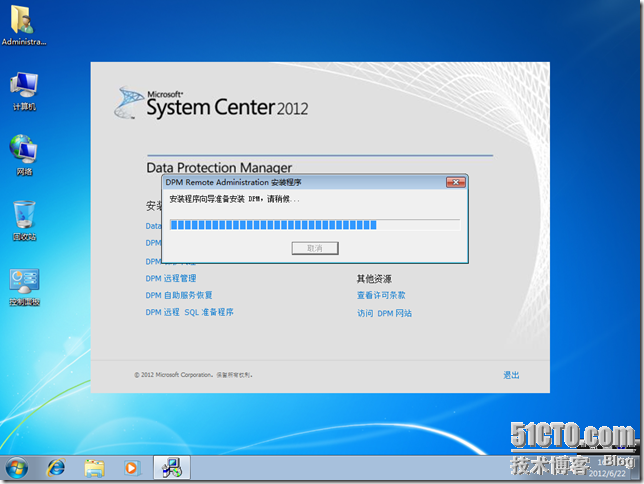Viewport: 644px width, 484px height.
Task: Open the 查看许可条款 link
Action: pyautogui.click(x=381, y=295)
